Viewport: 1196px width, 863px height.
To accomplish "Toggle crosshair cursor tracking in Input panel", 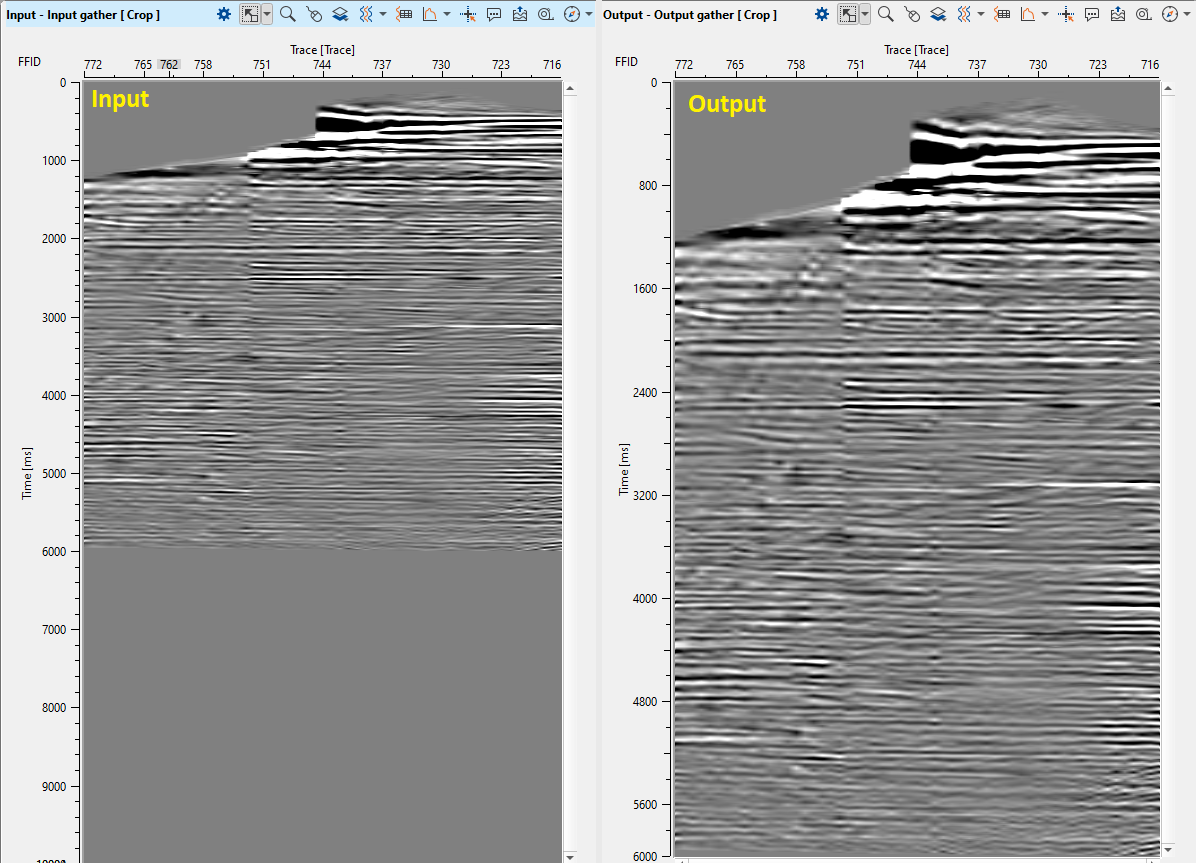I will (x=468, y=14).
